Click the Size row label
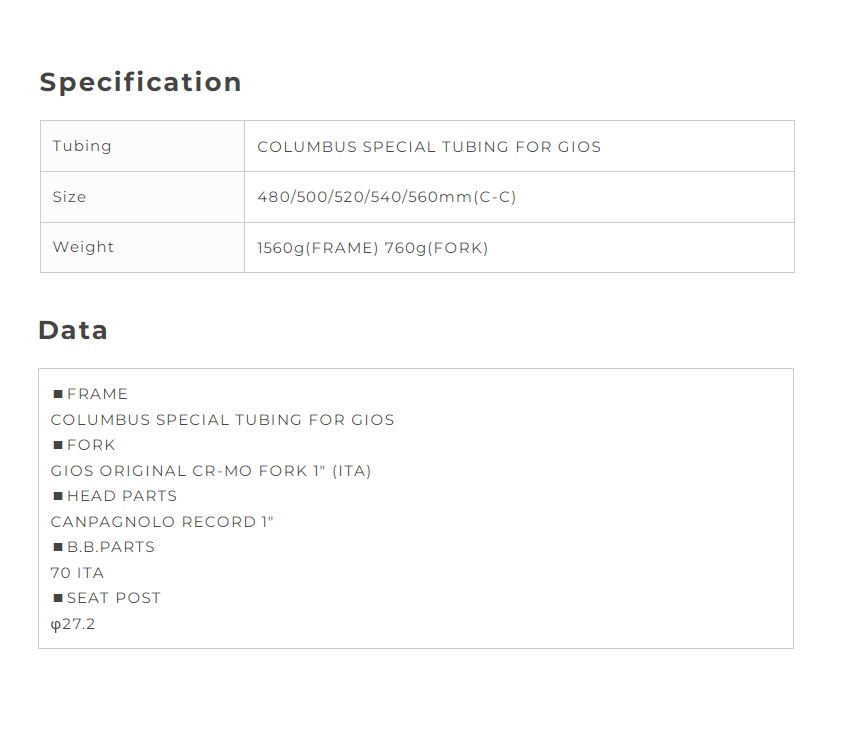Viewport: 863px width, 733px height. [x=69, y=197]
